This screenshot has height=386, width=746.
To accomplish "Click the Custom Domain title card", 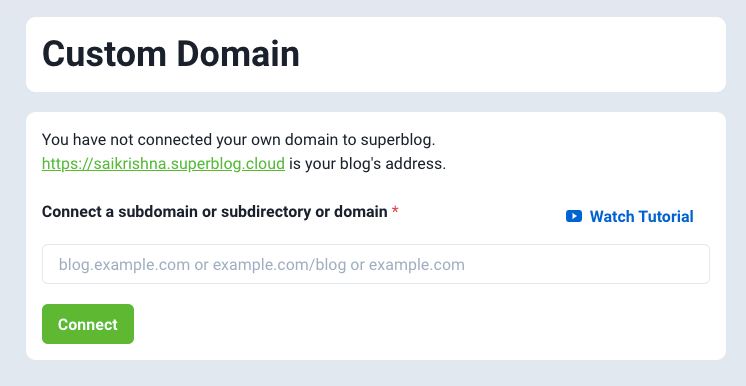I will coord(376,54).
